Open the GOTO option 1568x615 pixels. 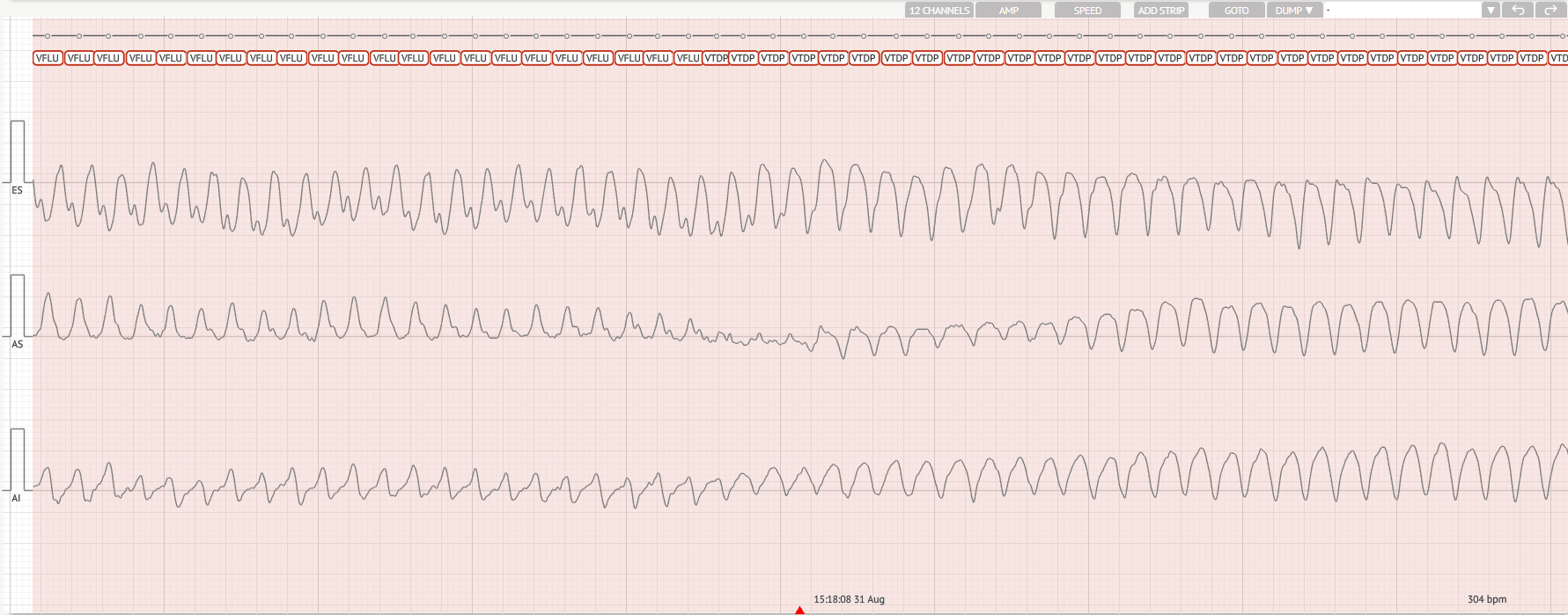click(1236, 11)
